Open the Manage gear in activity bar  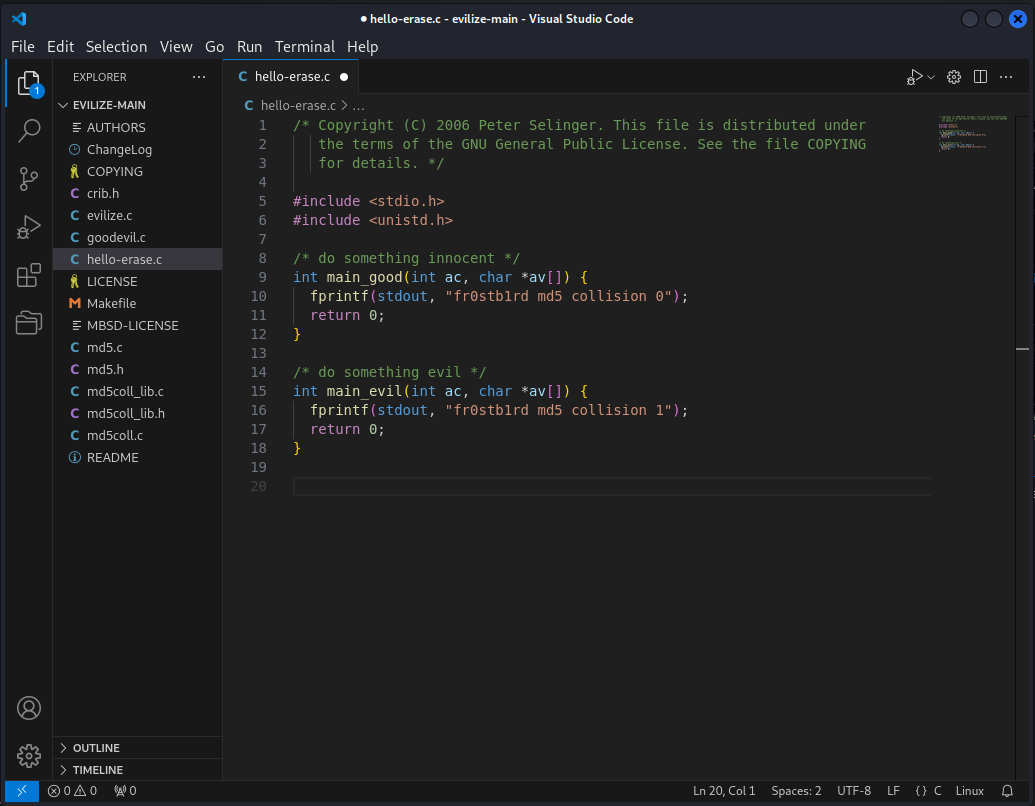tap(29, 755)
